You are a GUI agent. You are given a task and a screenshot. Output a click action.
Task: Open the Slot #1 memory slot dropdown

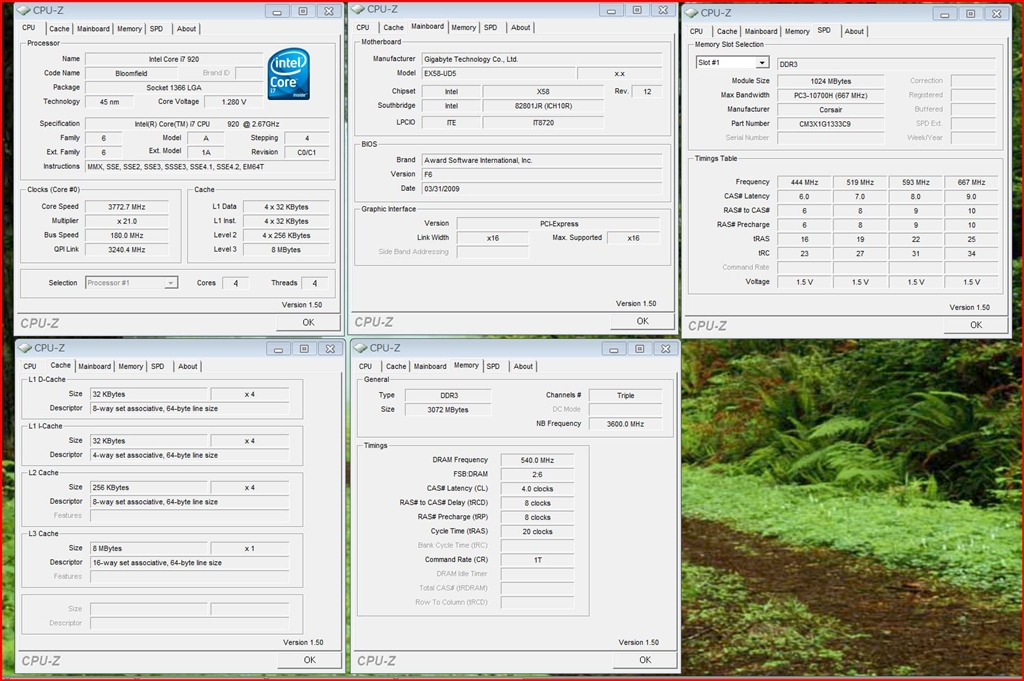[x=761, y=63]
